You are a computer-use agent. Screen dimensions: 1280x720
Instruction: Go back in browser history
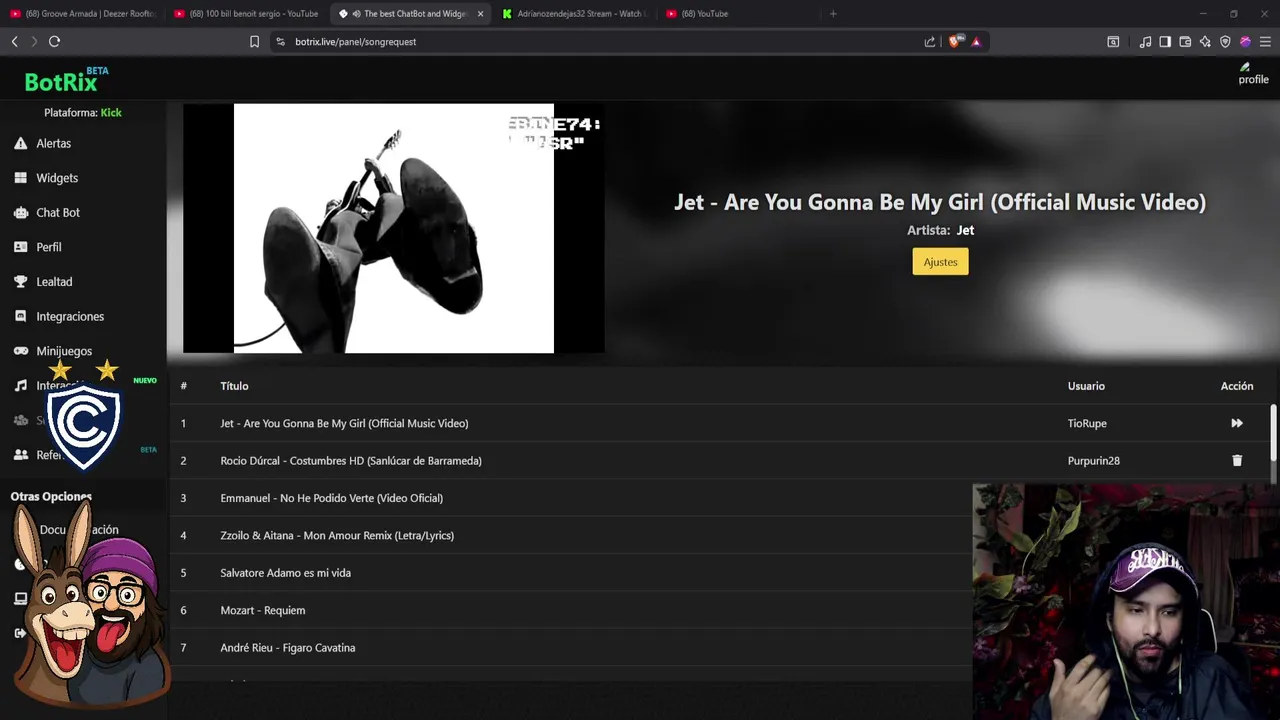coord(14,41)
